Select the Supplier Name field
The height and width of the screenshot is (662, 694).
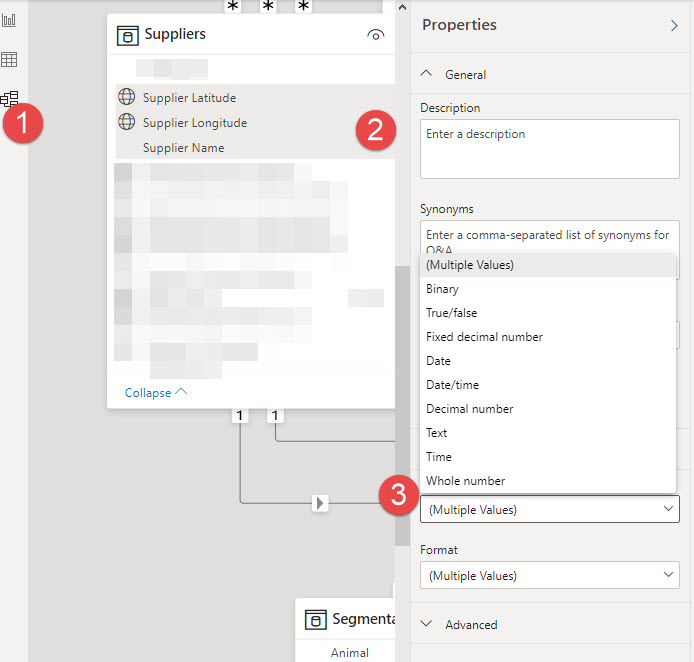point(255,147)
